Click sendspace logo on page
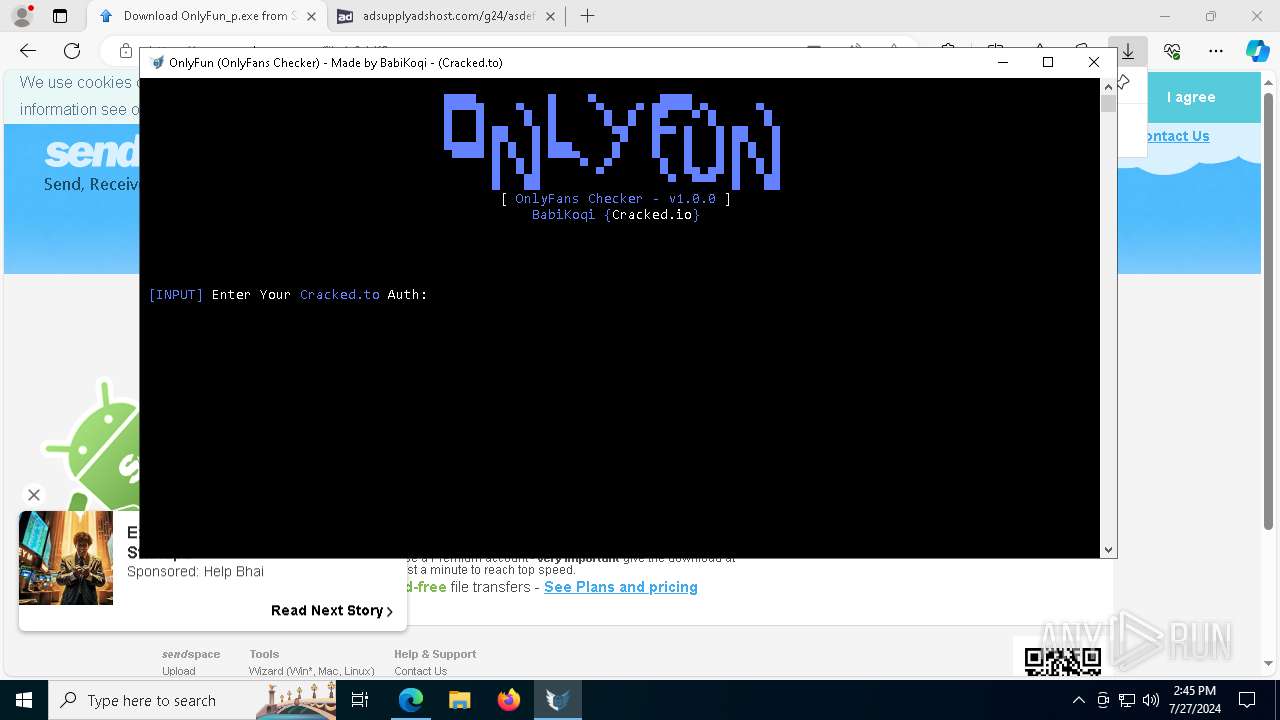The image size is (1280, 720). [x=92, y=152]
